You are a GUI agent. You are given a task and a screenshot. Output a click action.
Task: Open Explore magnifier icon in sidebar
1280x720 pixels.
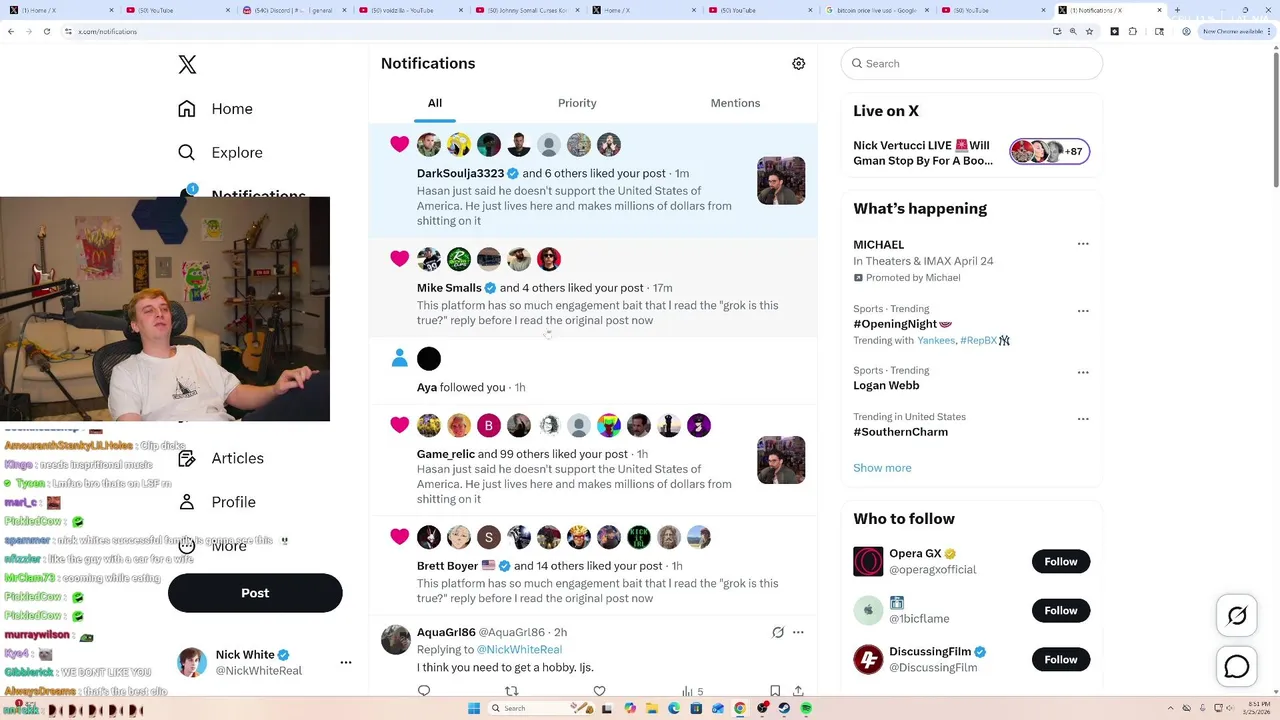pos(187,153)
